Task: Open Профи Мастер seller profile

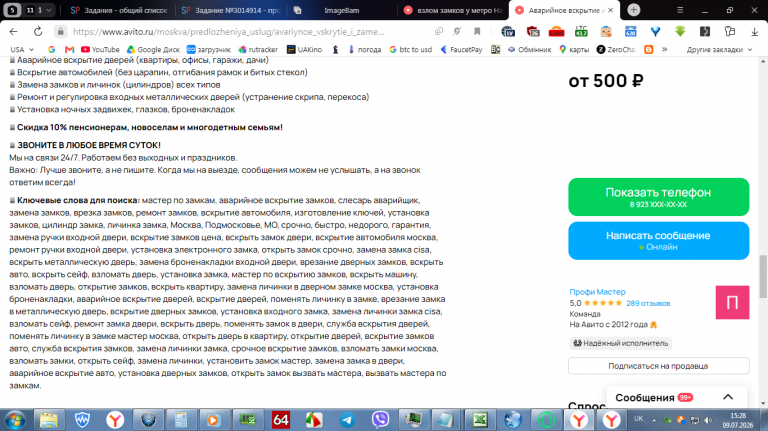Action: click(x=597, y=291)
